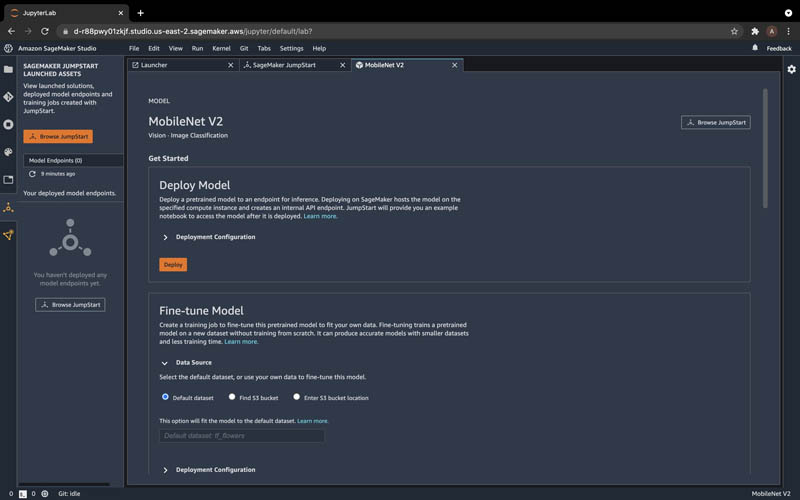Click the Amazon SageMaker Studio logo icon
Screen dimensions: 800x500
point(8,48)
